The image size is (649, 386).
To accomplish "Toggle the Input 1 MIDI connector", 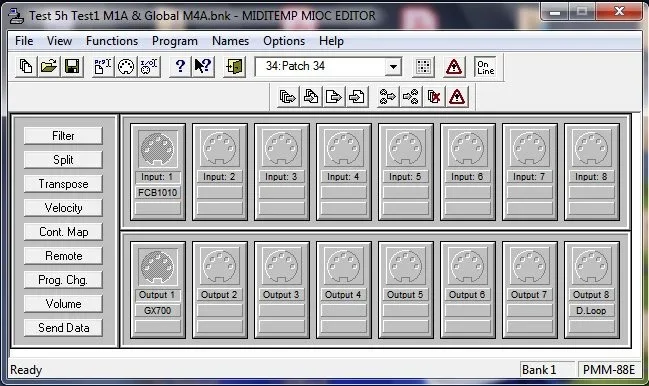I will coord(158,149).
